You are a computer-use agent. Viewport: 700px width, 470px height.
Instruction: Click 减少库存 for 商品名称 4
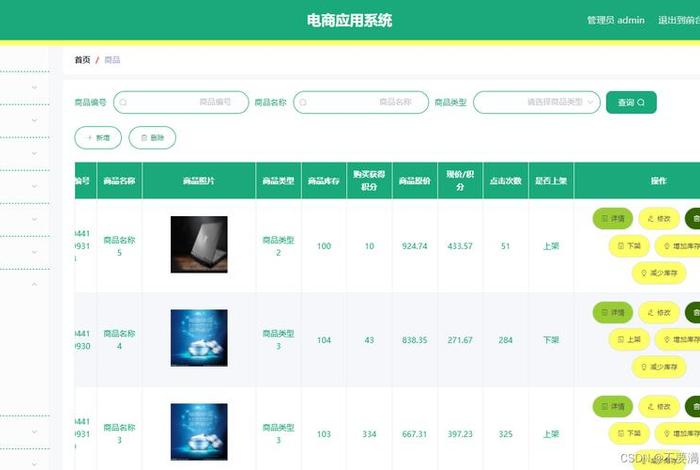pyautogui.click(x=659, y=367)
